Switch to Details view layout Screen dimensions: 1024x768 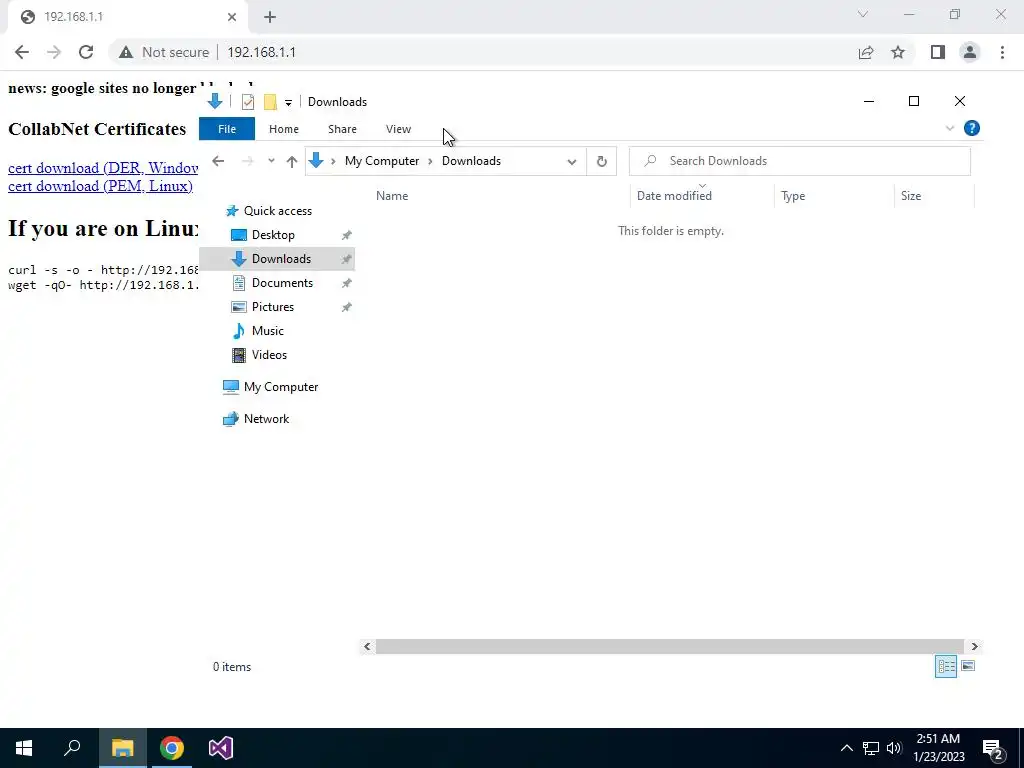pos(946,666)
